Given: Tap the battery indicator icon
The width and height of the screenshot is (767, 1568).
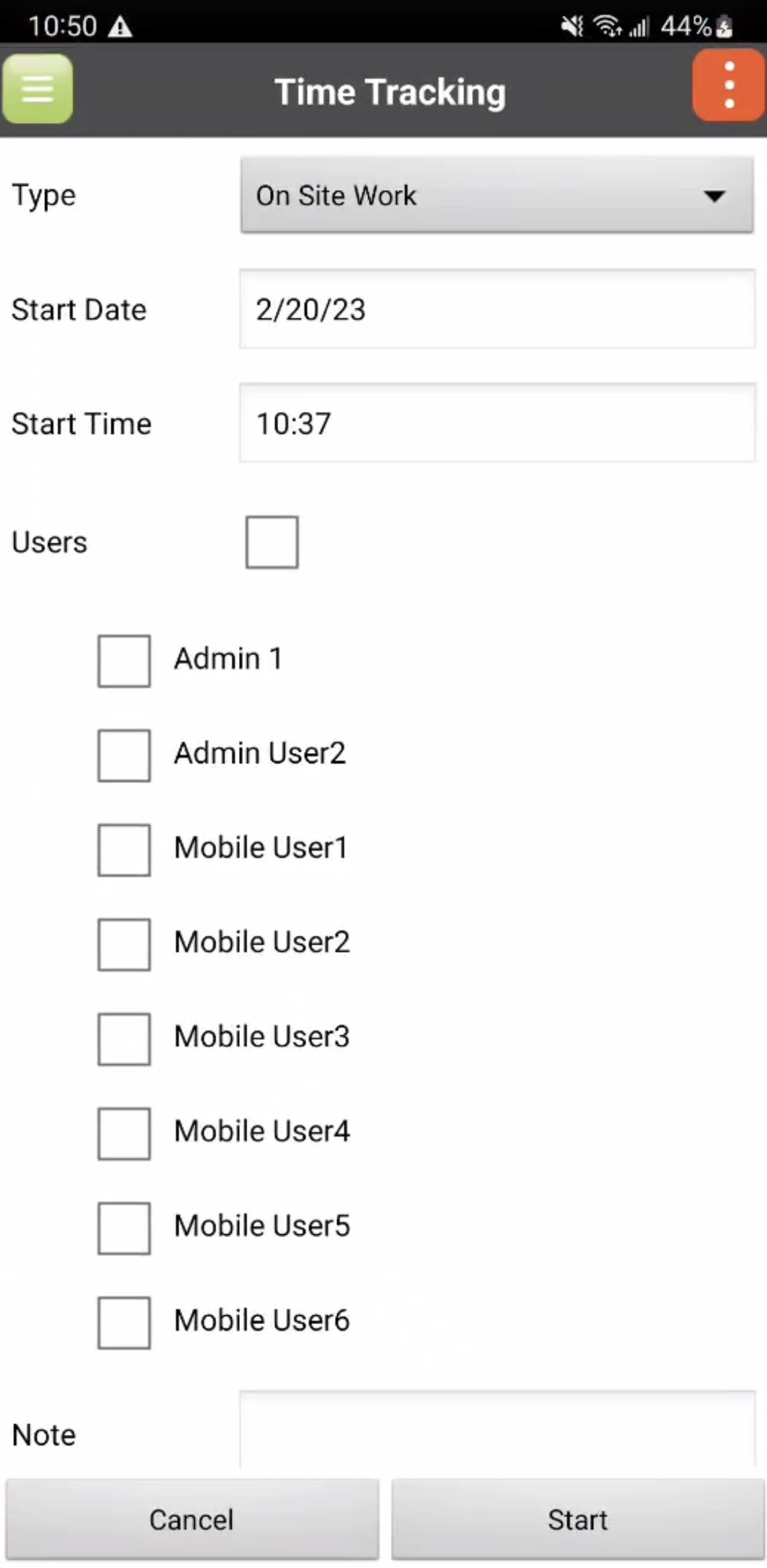Looking at the screenshot, I should click(724, 27).
